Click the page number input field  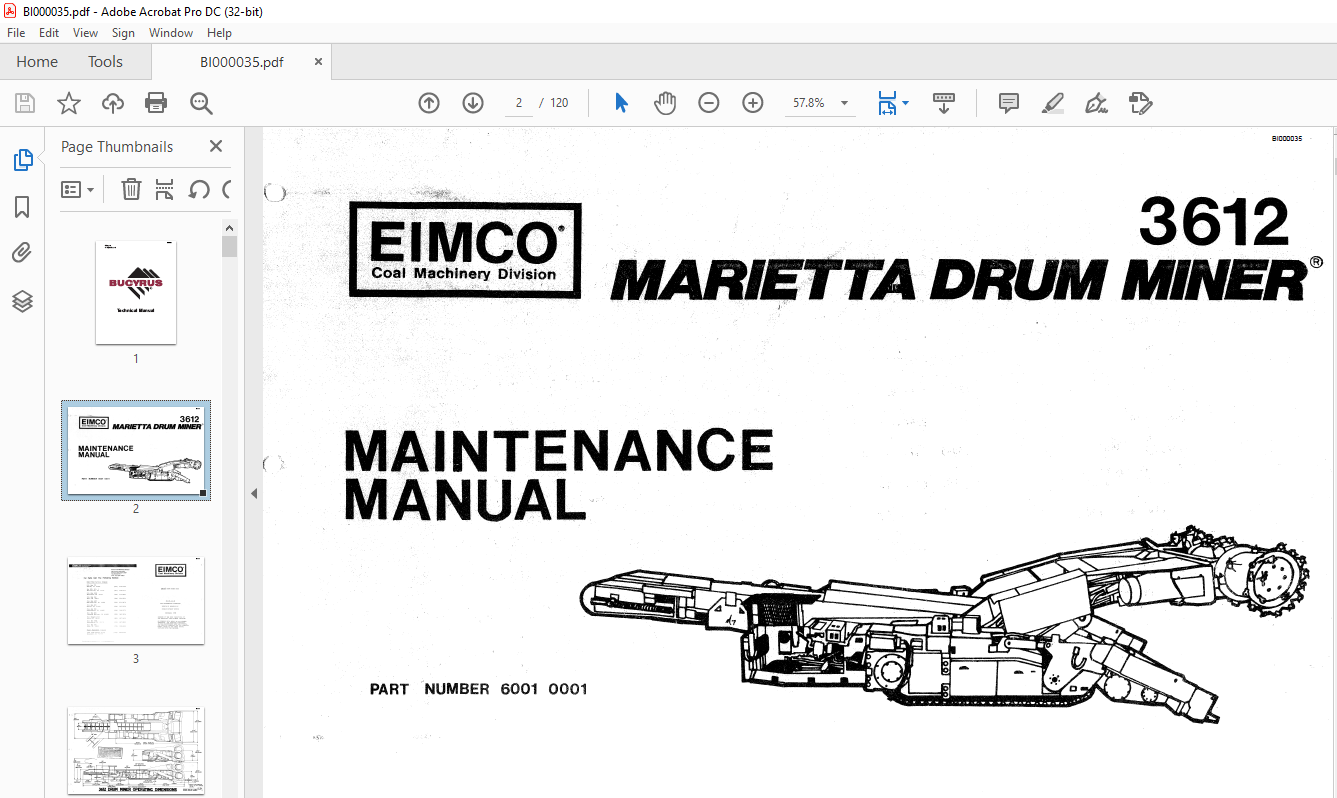click(519, 103)
